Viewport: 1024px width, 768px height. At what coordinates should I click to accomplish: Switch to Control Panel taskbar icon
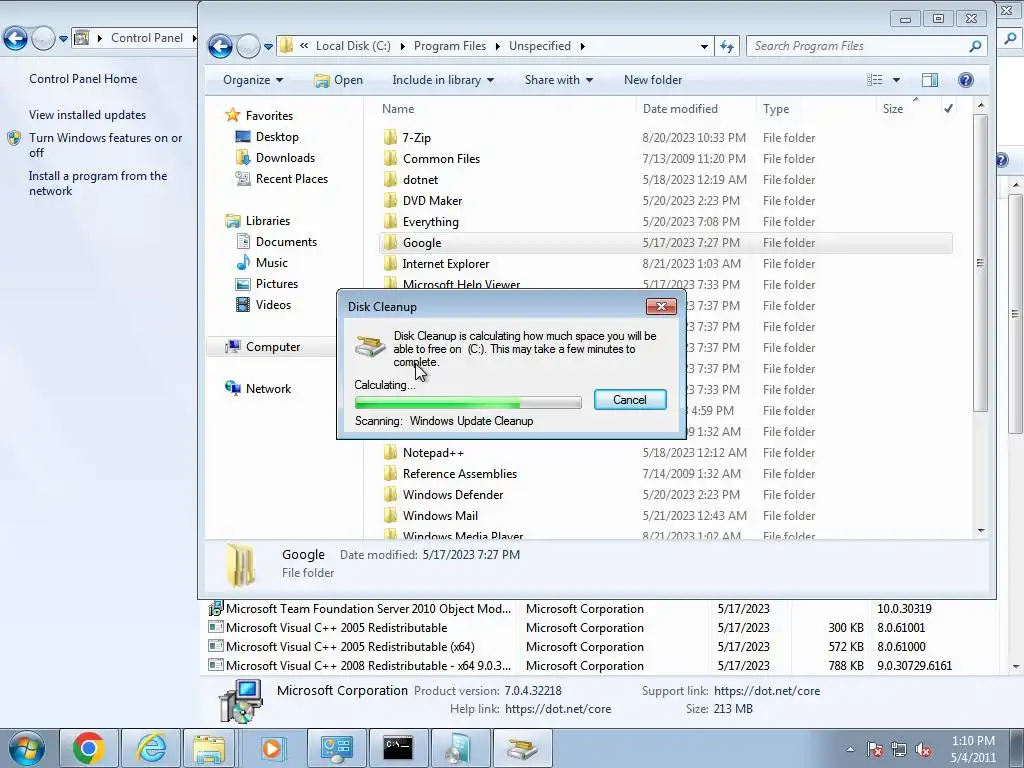click(337, 748)
